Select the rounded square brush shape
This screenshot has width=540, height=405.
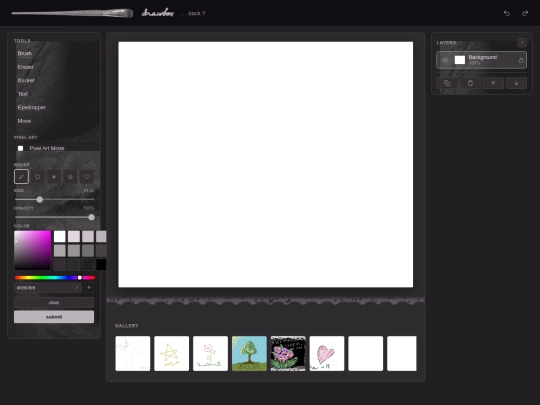pyautogui.click(x=38, y=177)
